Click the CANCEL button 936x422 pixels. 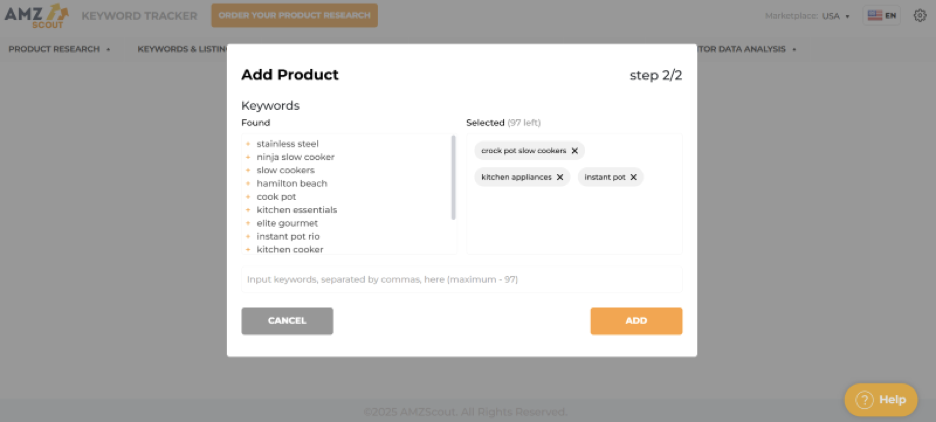pos(287,321)
